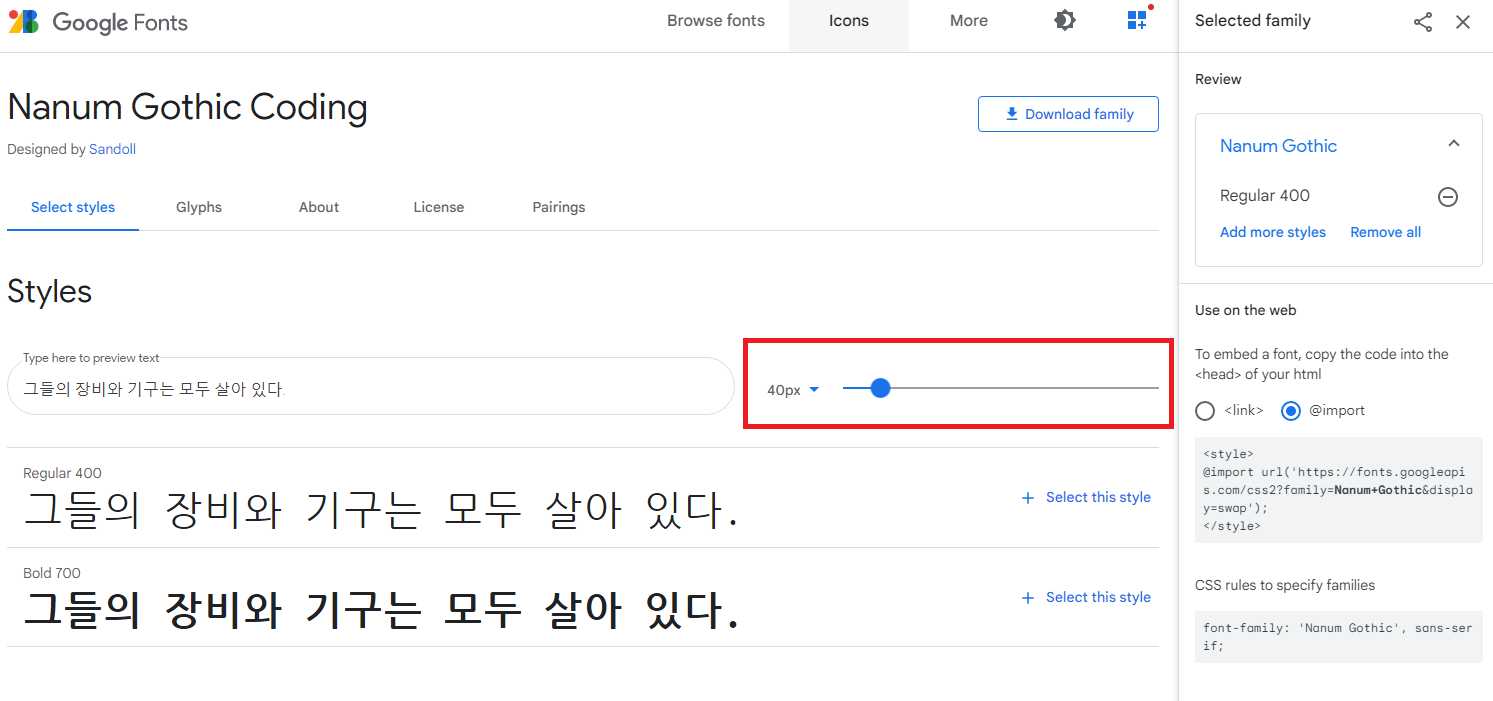Screen dimensions: 1493x701
Task: Switch to the Glyphs tab
Action: (199, 207)
